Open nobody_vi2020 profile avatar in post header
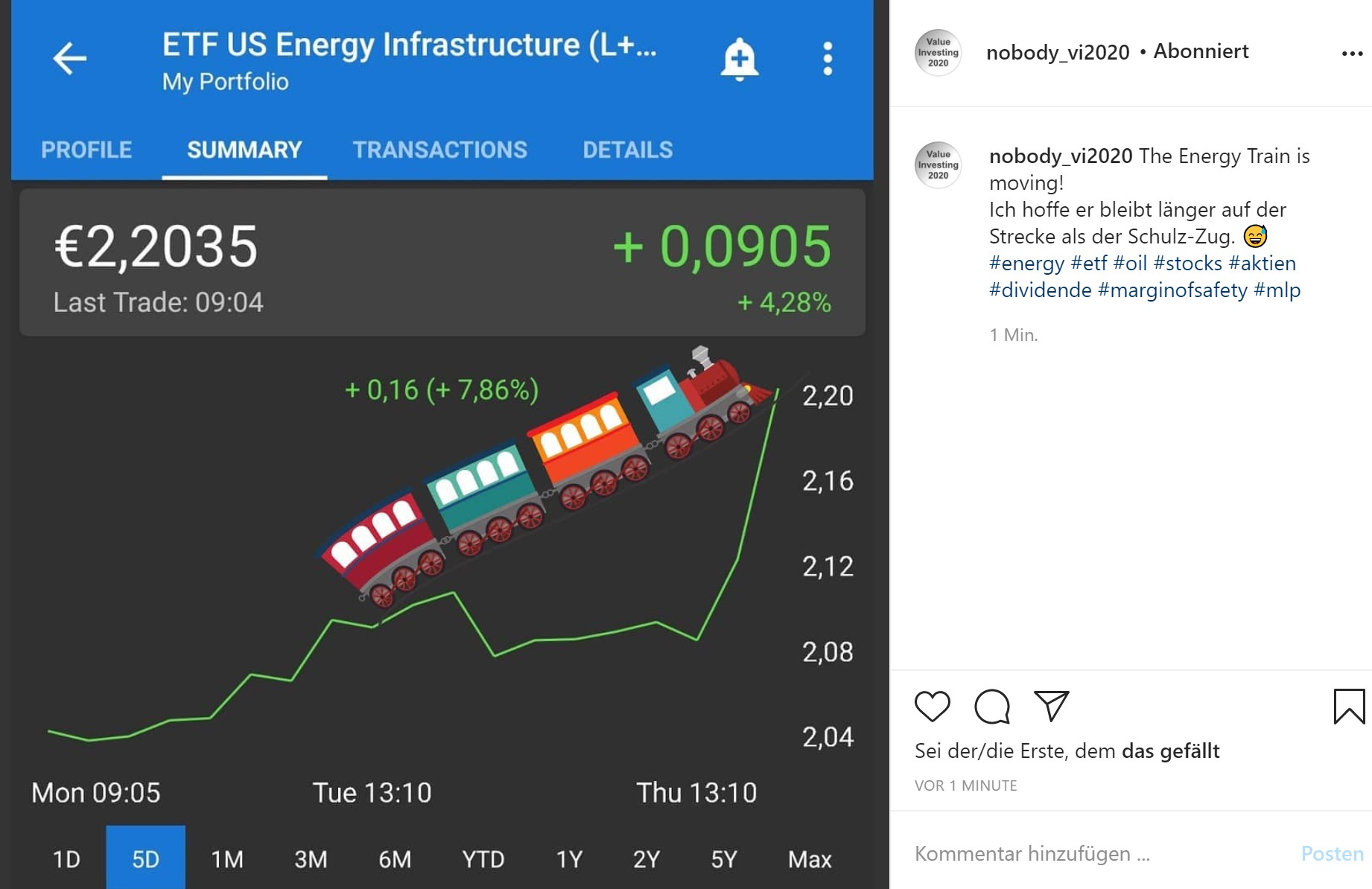This screenshot has width=1372, height=889. pyautogui.click(x=938, y=53)
